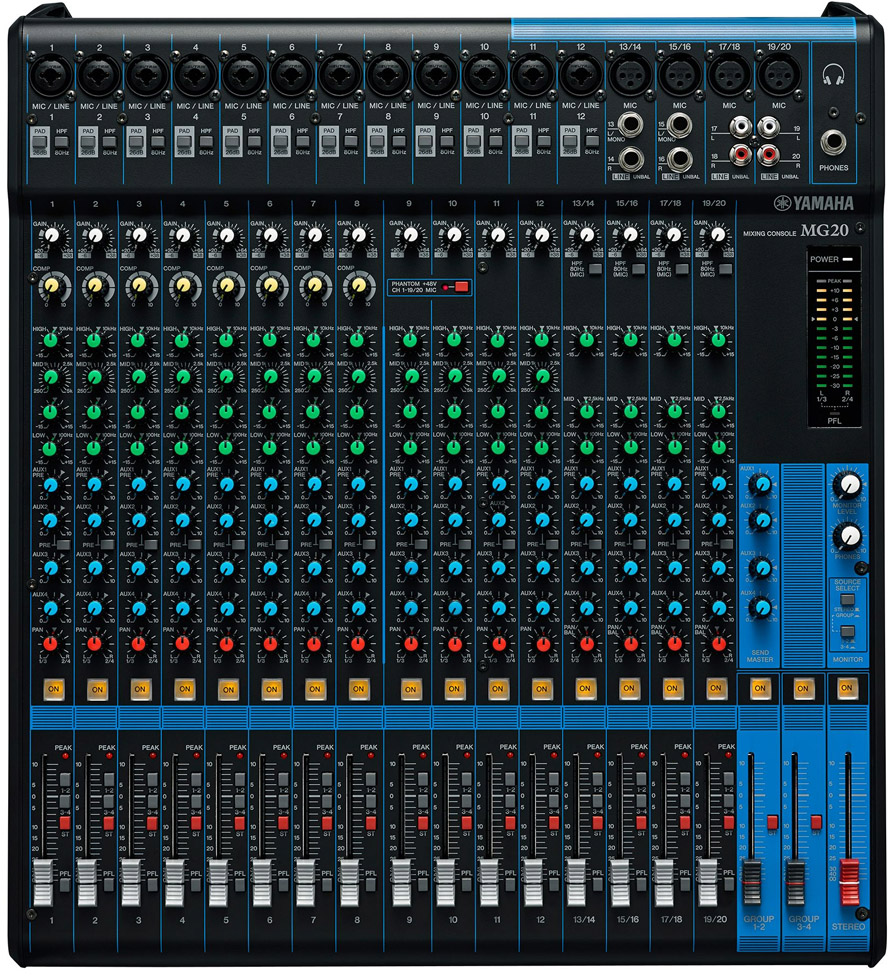
Task: Toggle the STEREO master ON button
Action: pyautogui.click(x=846, y=688)
